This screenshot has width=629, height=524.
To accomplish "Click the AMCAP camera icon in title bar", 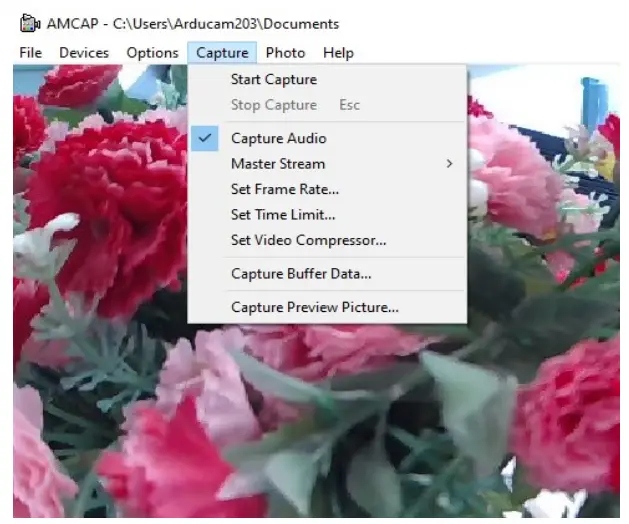I will [30, 23].
